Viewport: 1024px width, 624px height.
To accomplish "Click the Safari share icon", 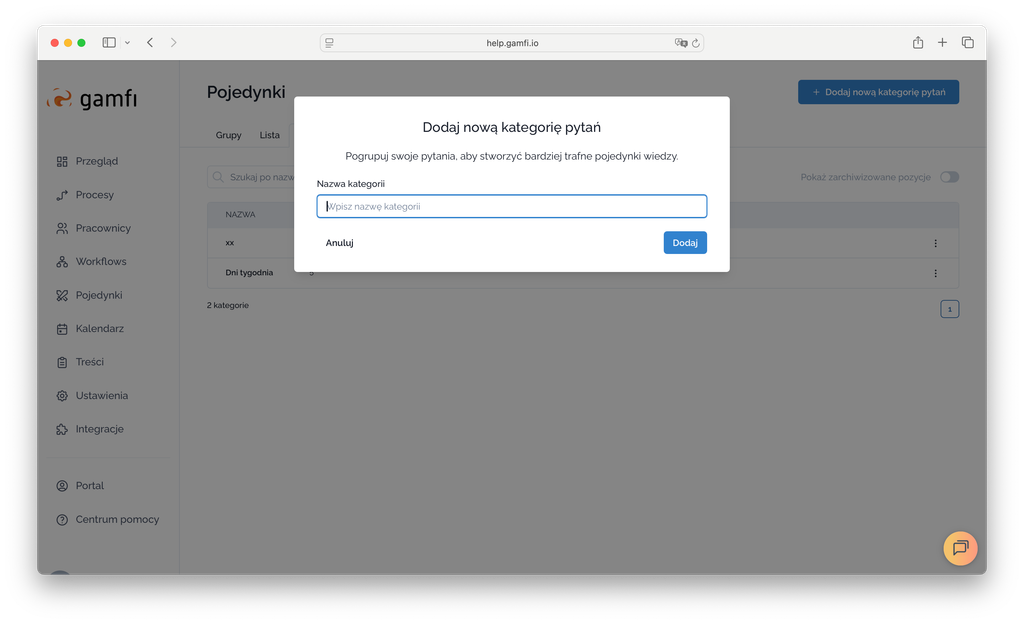I will click(917, 43).
